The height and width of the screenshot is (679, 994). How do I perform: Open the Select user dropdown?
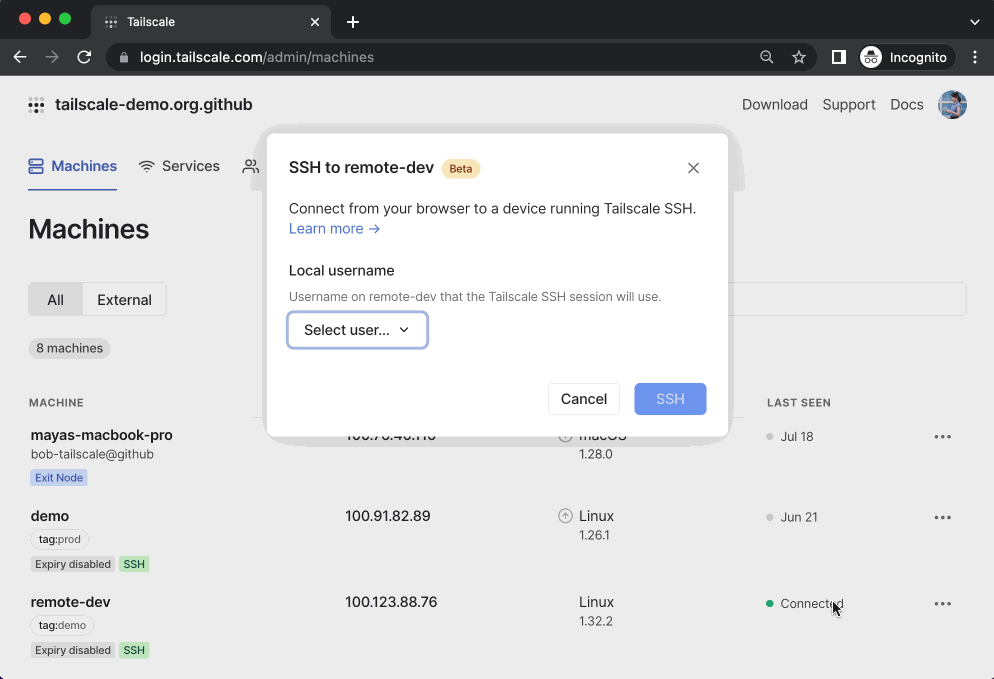(358, 330)
